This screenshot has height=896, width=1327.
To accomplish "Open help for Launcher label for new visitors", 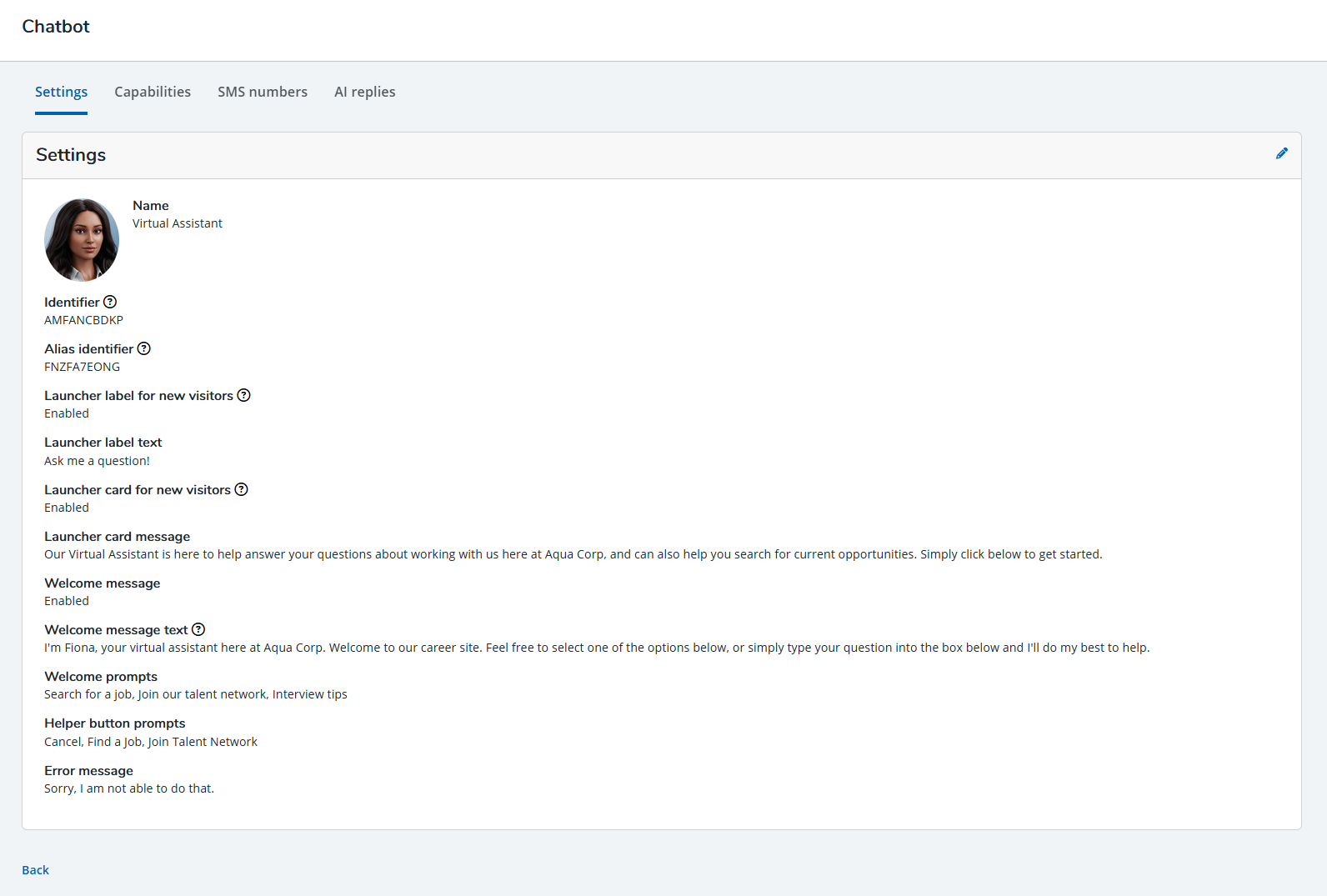I will click(243, 395).
